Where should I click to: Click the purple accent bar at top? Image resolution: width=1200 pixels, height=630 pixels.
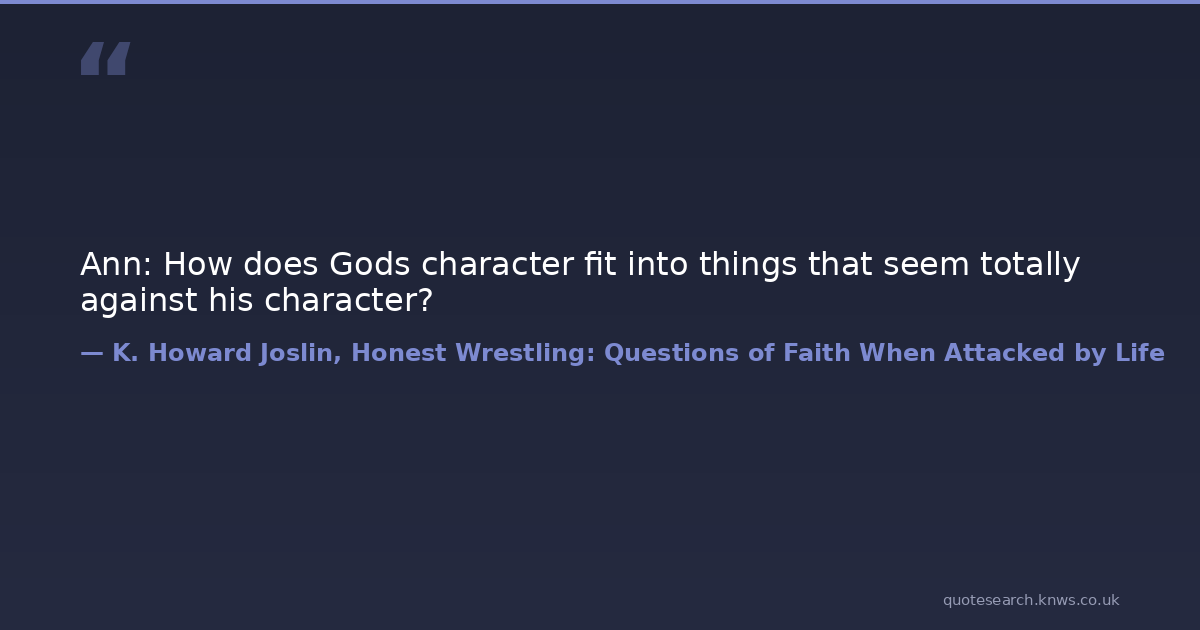pyautogui.click(x=600, y=2)
